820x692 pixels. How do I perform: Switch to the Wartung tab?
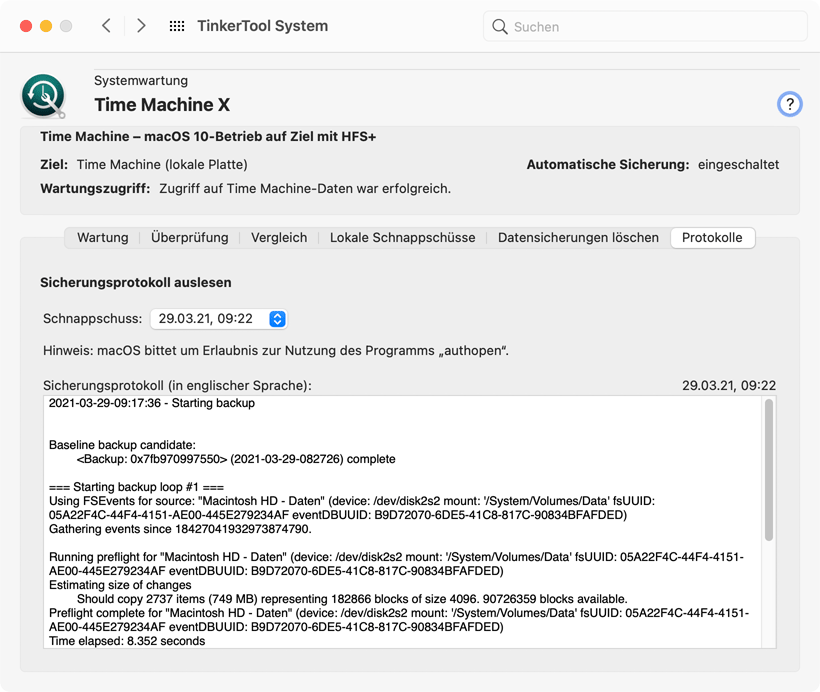pos(102,237)
